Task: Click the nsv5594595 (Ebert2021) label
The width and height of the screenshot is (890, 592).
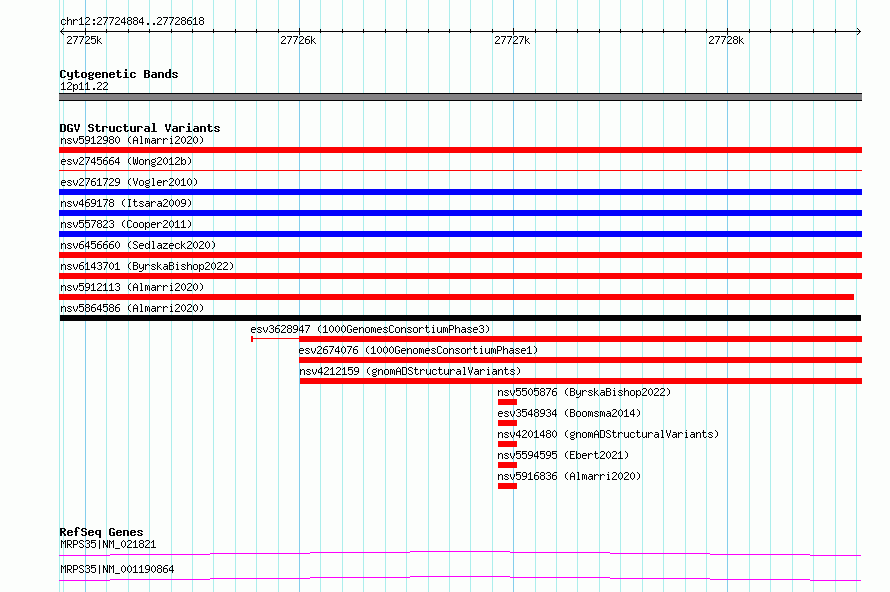Action: point(563,455)
